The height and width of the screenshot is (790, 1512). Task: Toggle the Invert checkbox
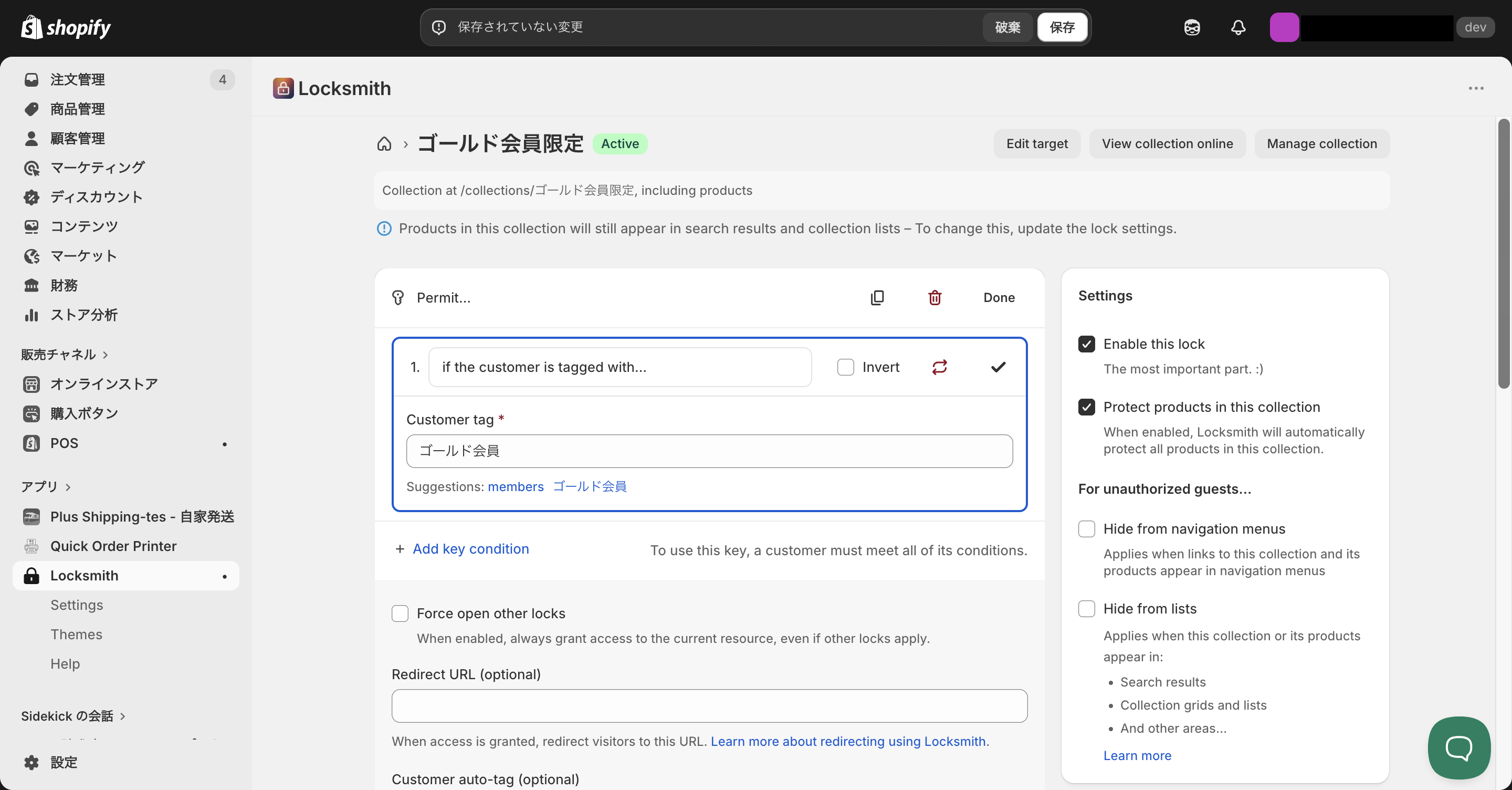[845, 367]
